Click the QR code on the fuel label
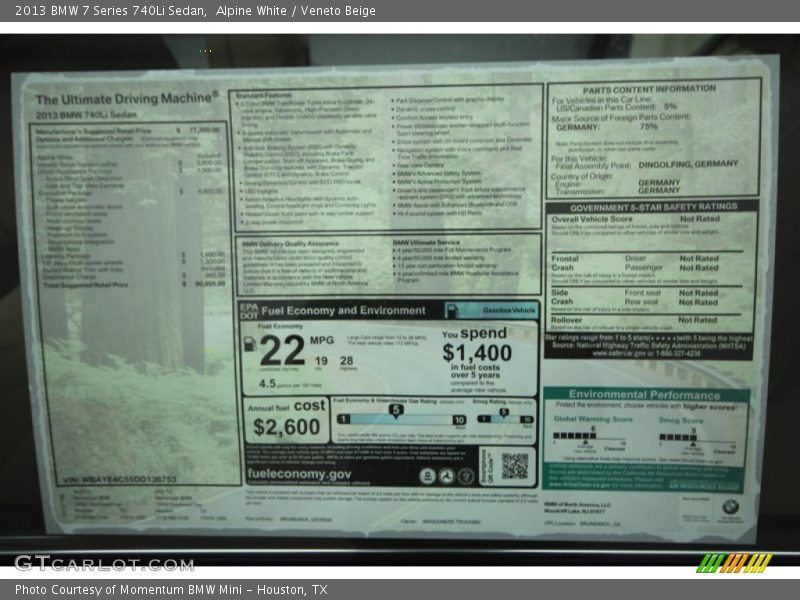The image size is (800, 600). tap(514, 466)
